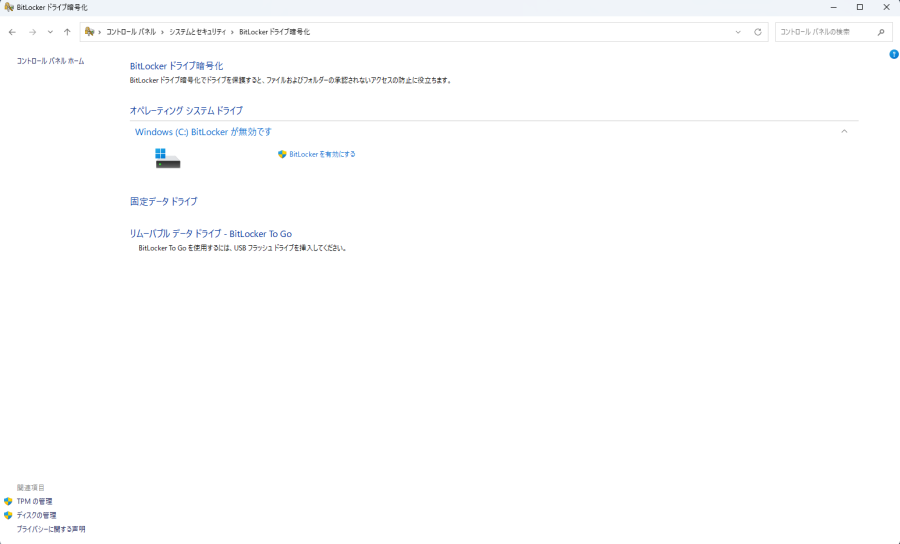Collapse the Windows (C:) drive section
Image resolution: width=900 pixels, height=544 pixels.
(844, 131)
